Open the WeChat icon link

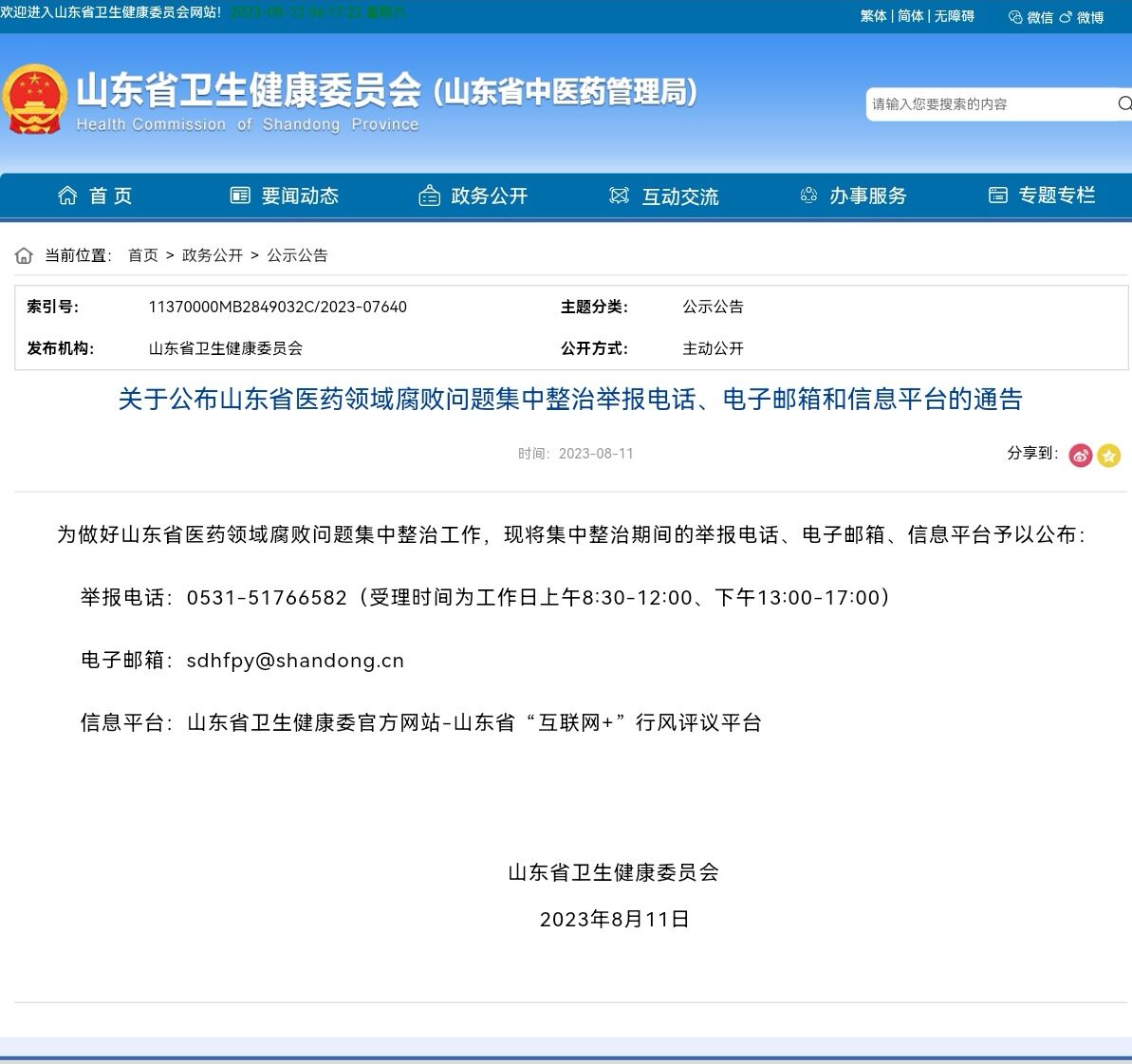tap(1015, 17)
